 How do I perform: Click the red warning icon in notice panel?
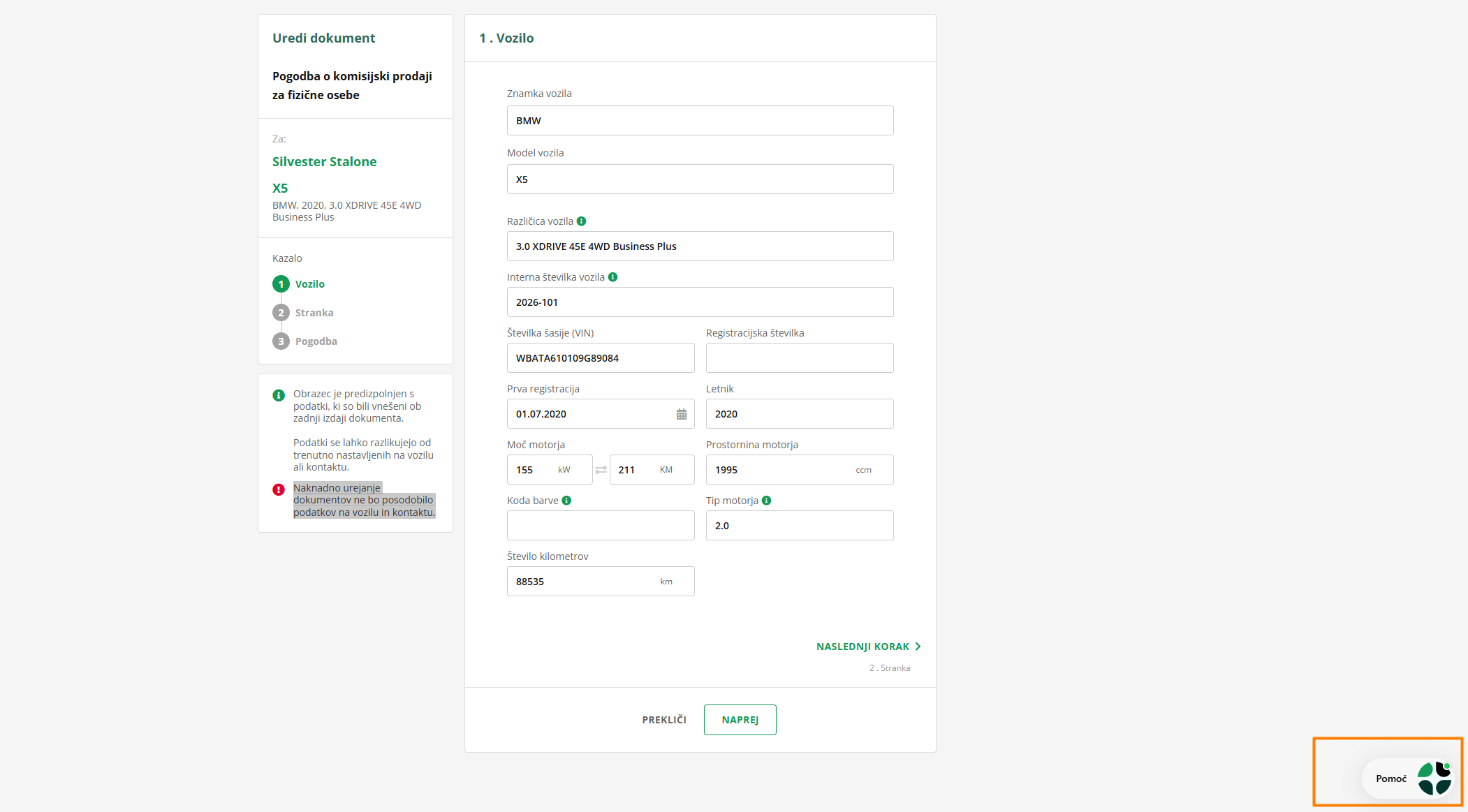click(279, 489)
